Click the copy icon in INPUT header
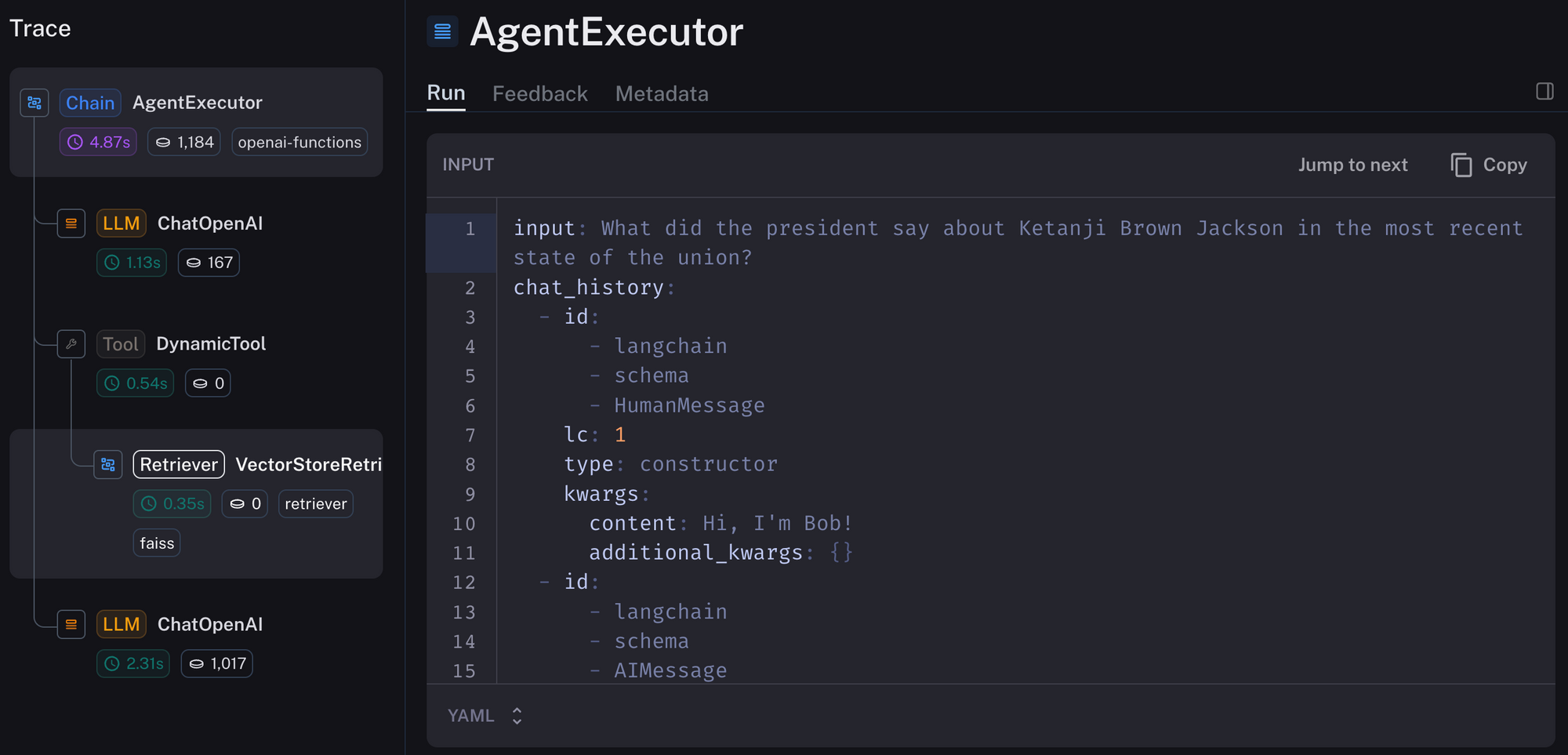This screenshot has height=755, width=1568. (1461, 165)
